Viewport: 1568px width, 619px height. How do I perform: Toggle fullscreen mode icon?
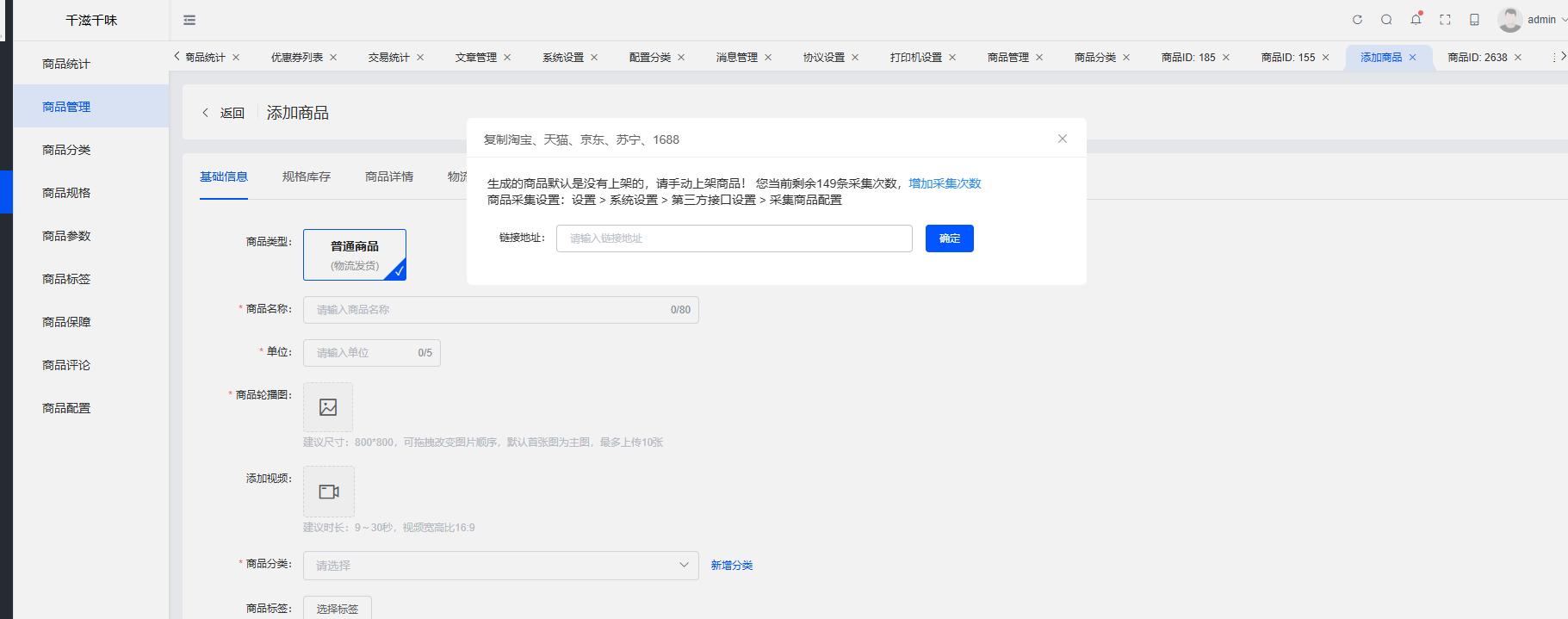[x=1445, y=20]
